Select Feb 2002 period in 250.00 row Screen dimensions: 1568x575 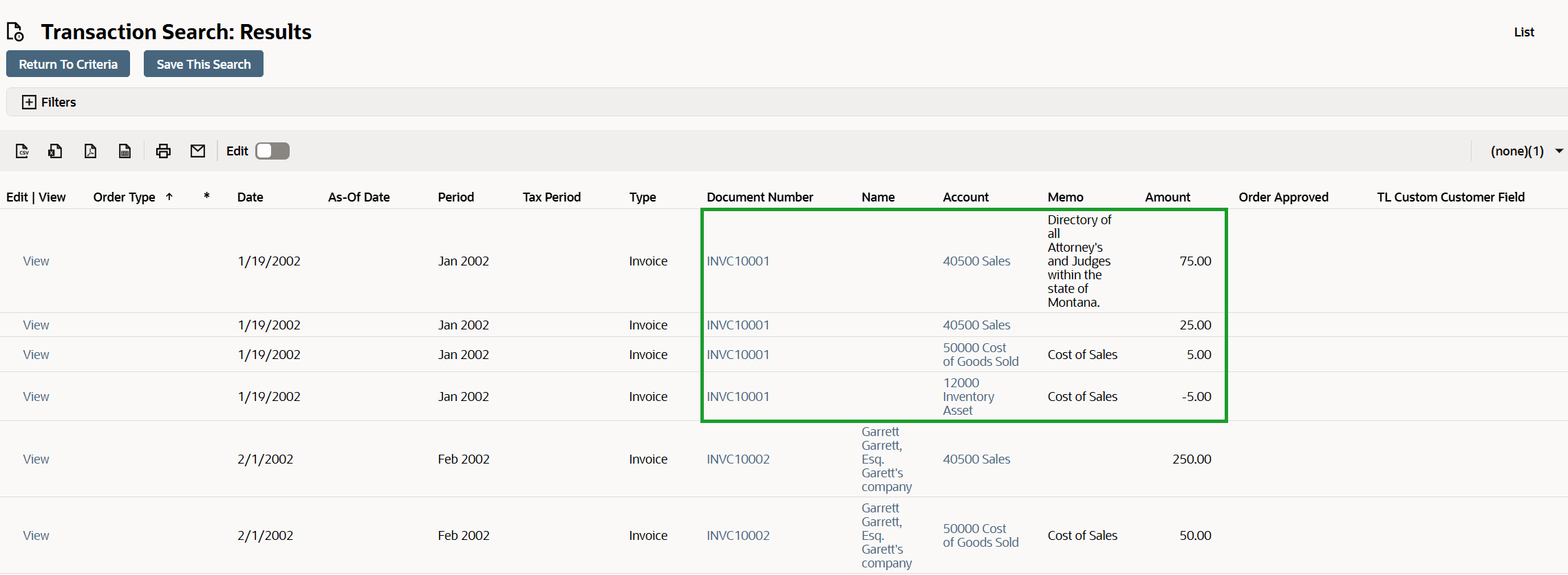pos(464,459)
